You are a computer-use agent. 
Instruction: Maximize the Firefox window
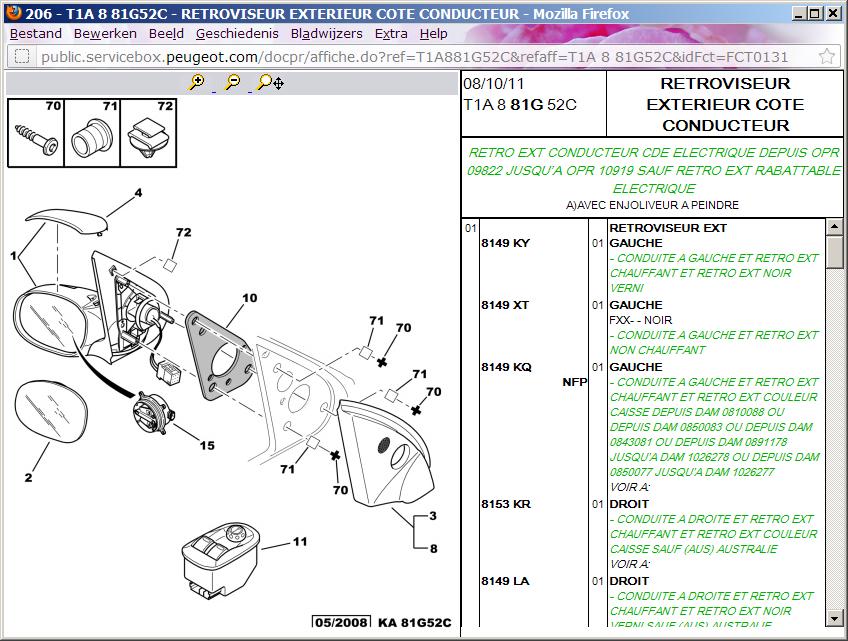coord(815,13)
